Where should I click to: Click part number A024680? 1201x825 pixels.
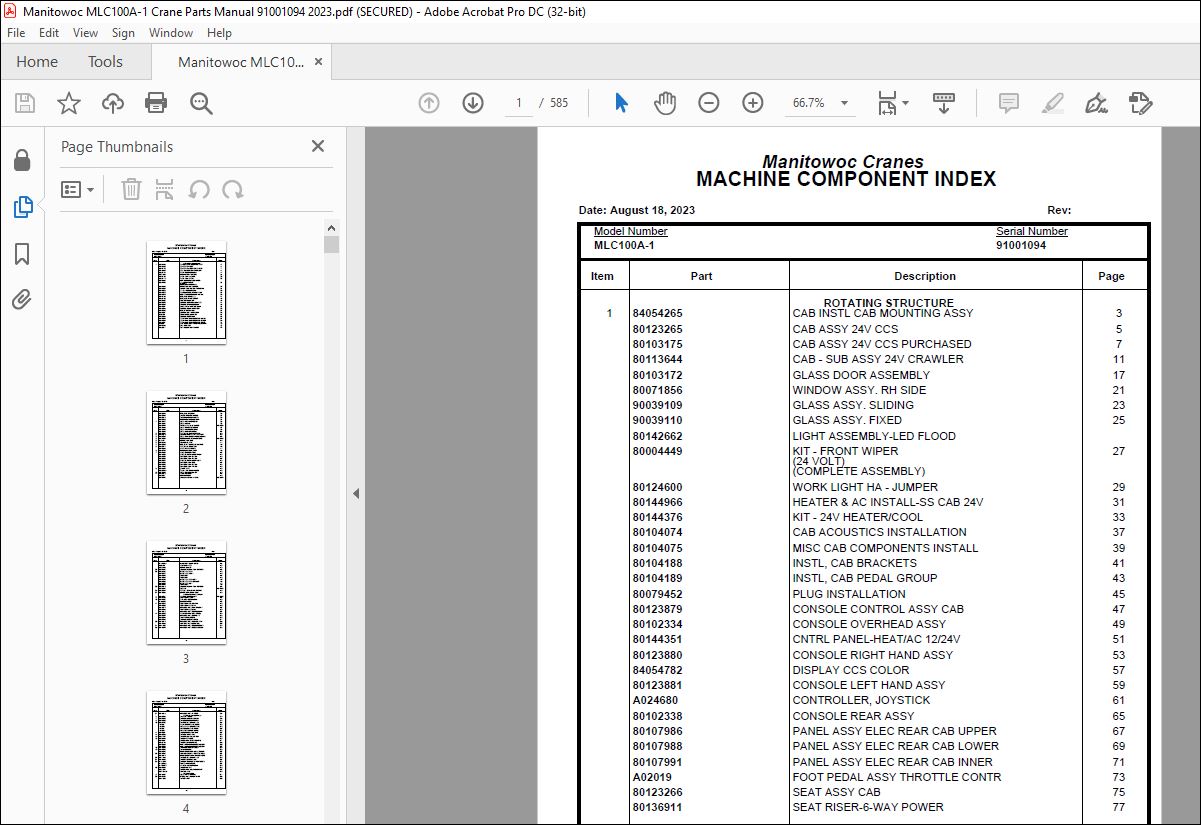point(655,701)
